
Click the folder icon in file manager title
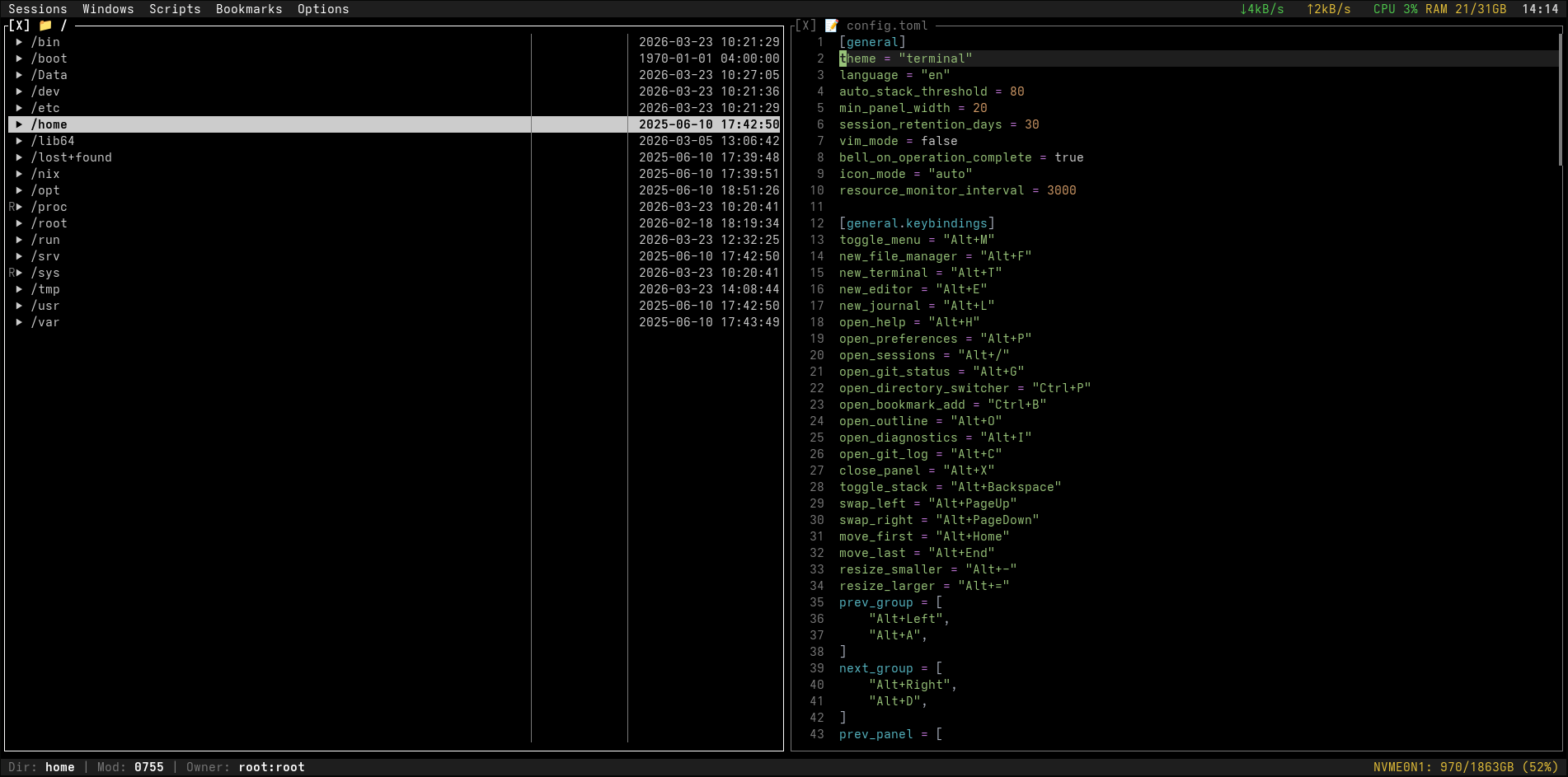point(45,26)
